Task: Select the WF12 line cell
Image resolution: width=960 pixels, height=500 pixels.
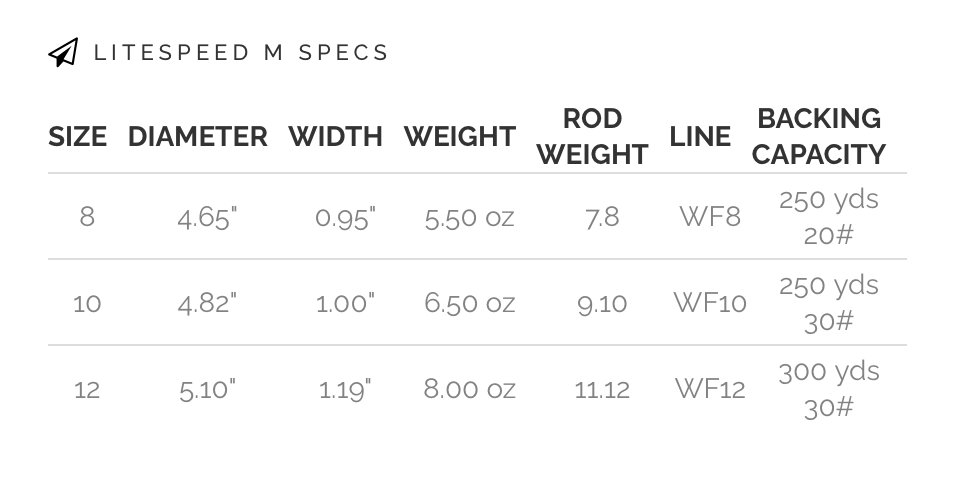Action: pos(710,389)
